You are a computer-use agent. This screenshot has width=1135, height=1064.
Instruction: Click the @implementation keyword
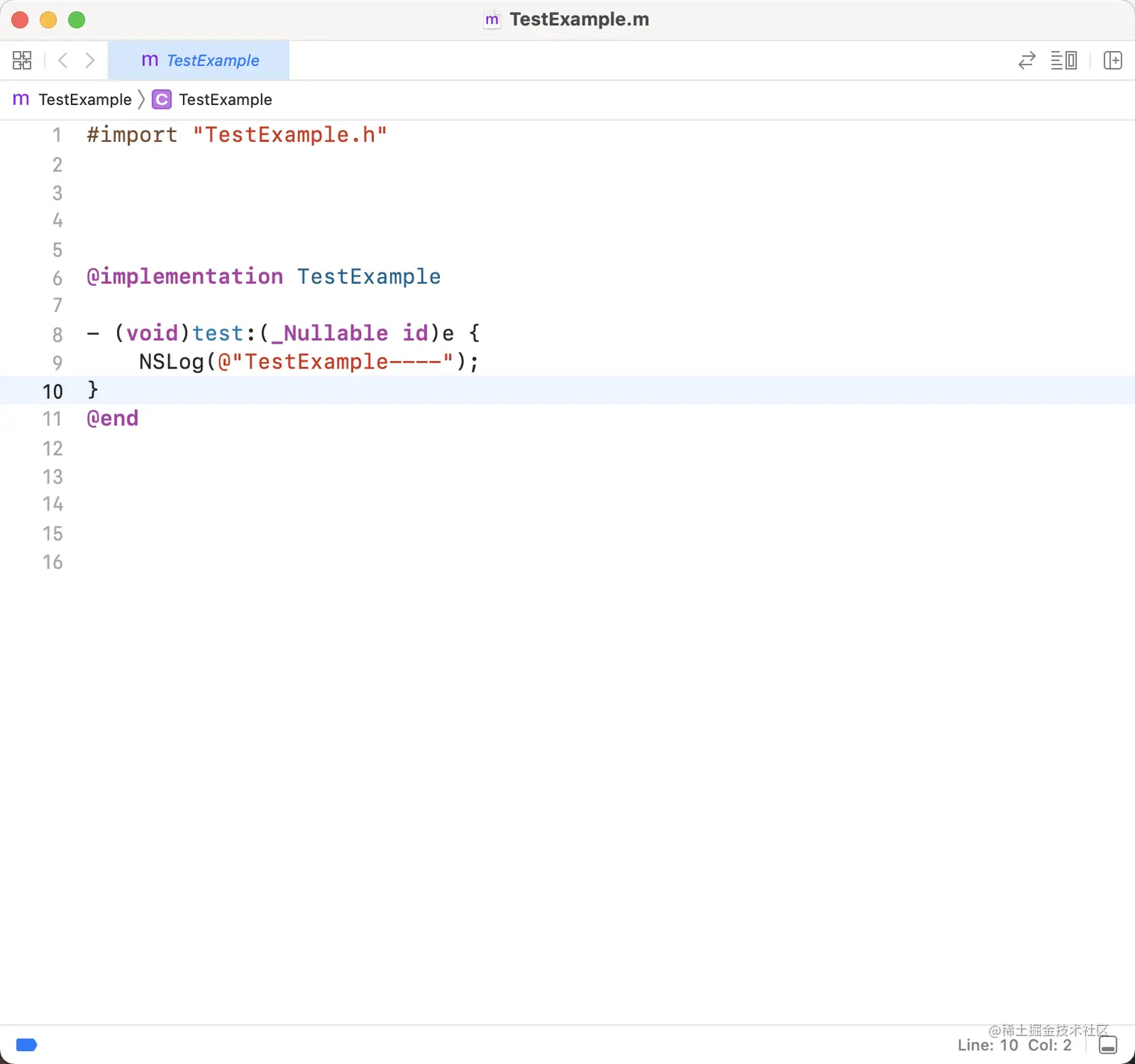tap(185, 277)
